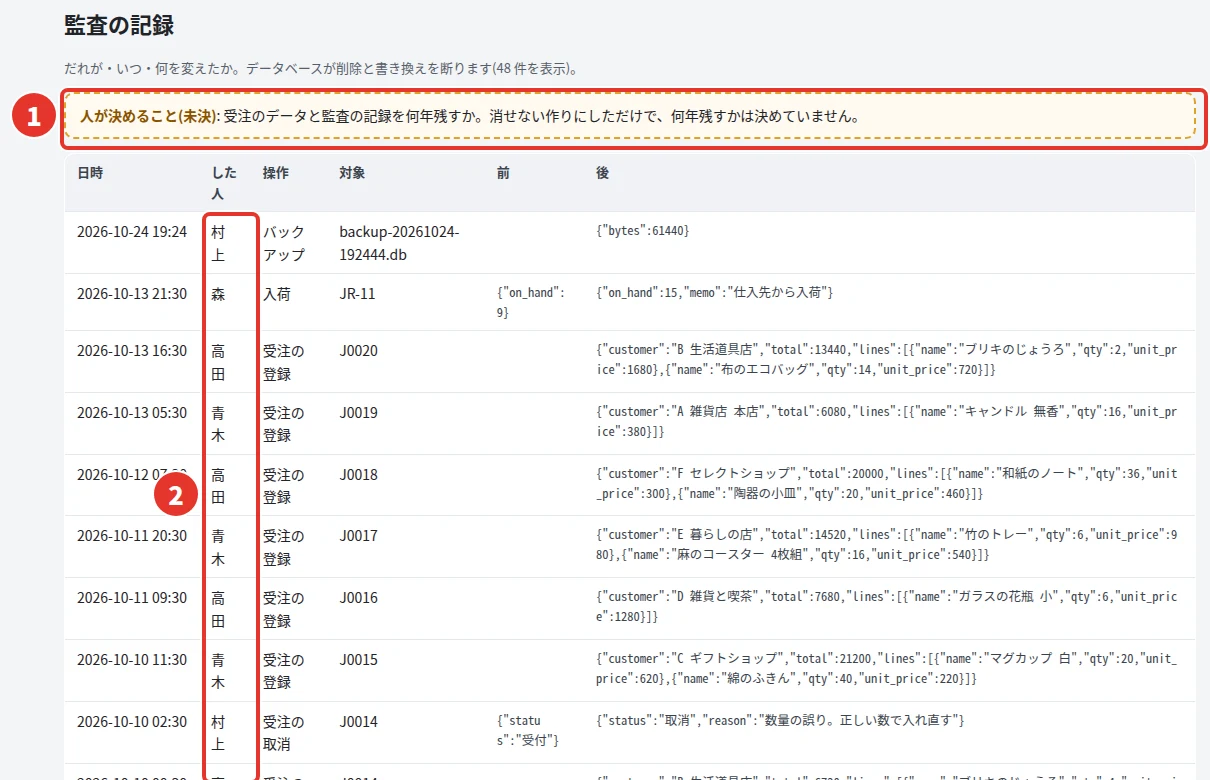The image size is (1210, 780).
Task: Click the after value with 仕入先から入荷 memo
Action: point(715,293)
